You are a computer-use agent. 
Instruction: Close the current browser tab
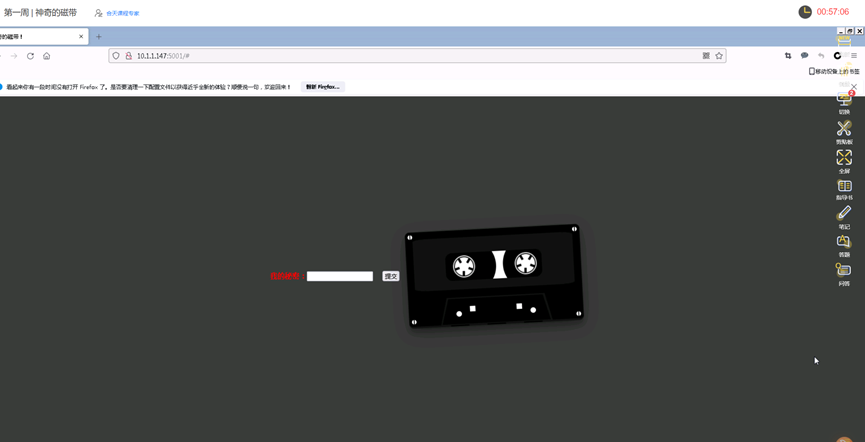click(x=81, y=37)
